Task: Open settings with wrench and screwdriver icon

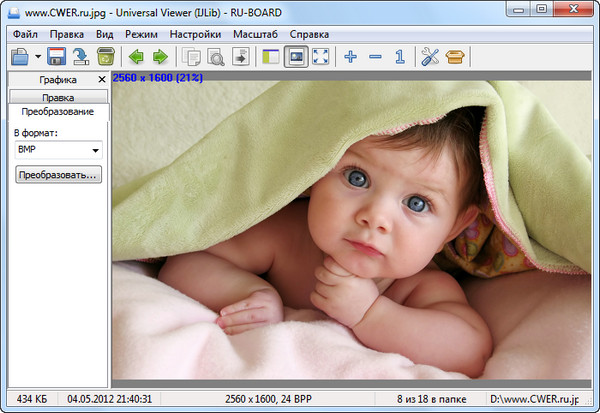Action: [430, 57]
